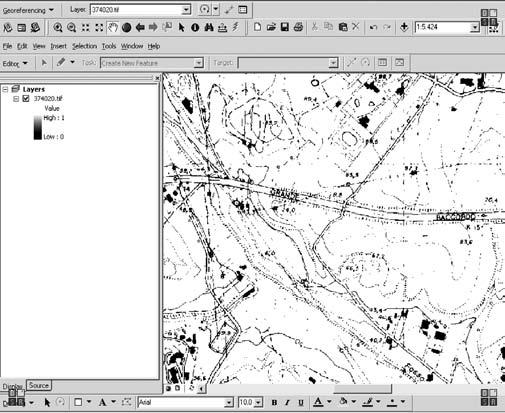Viewport: 505px width, 413px height.
Task: Select the Editor Edit tool arrow
Action: point(44,63)
